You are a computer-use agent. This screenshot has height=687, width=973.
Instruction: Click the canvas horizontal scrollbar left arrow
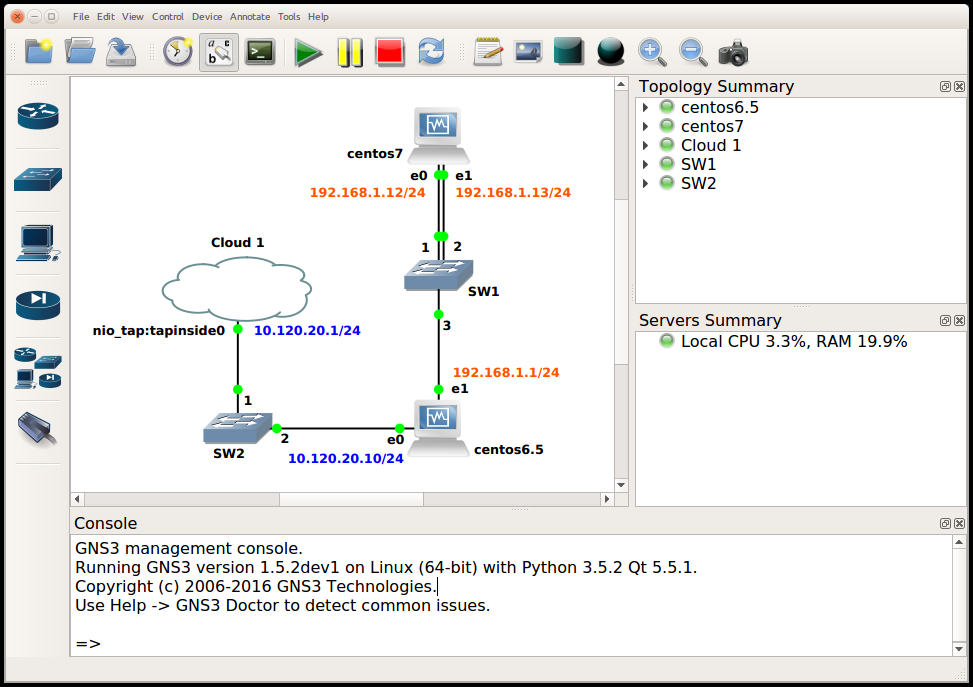(78, 499)
